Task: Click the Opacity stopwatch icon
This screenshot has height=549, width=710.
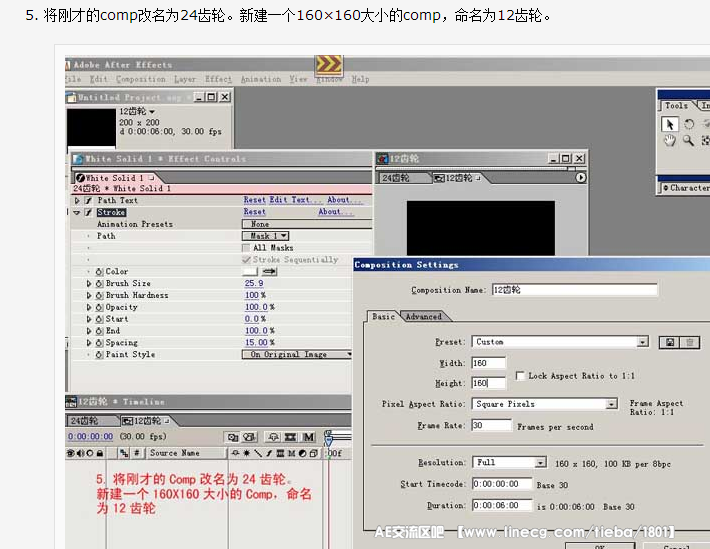Action: coord(100,307)
